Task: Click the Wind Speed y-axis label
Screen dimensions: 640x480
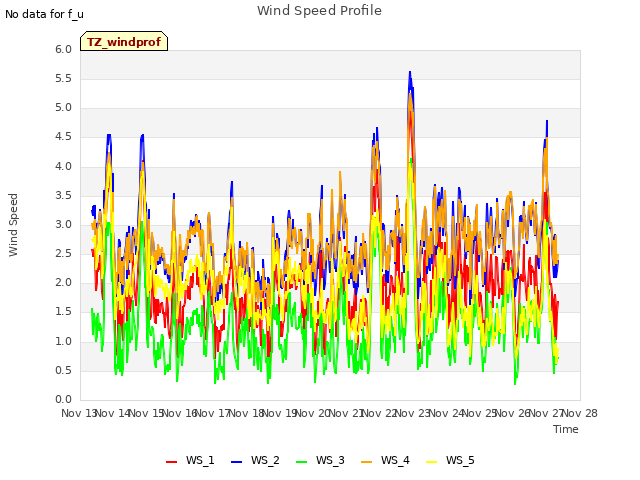Action: (x=13, y=225)
